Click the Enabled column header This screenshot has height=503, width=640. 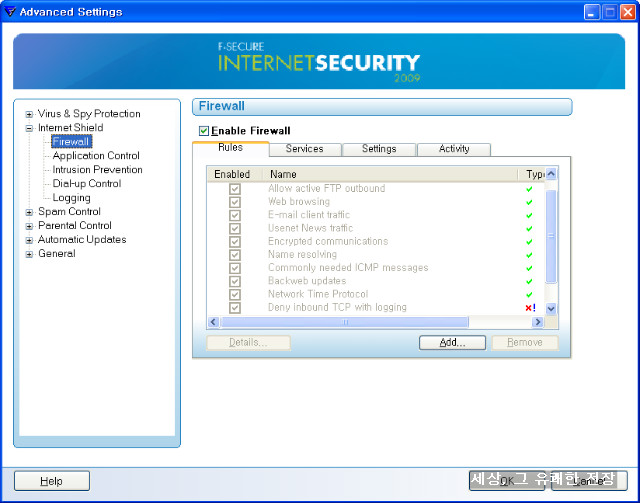[x=234, y=174]
